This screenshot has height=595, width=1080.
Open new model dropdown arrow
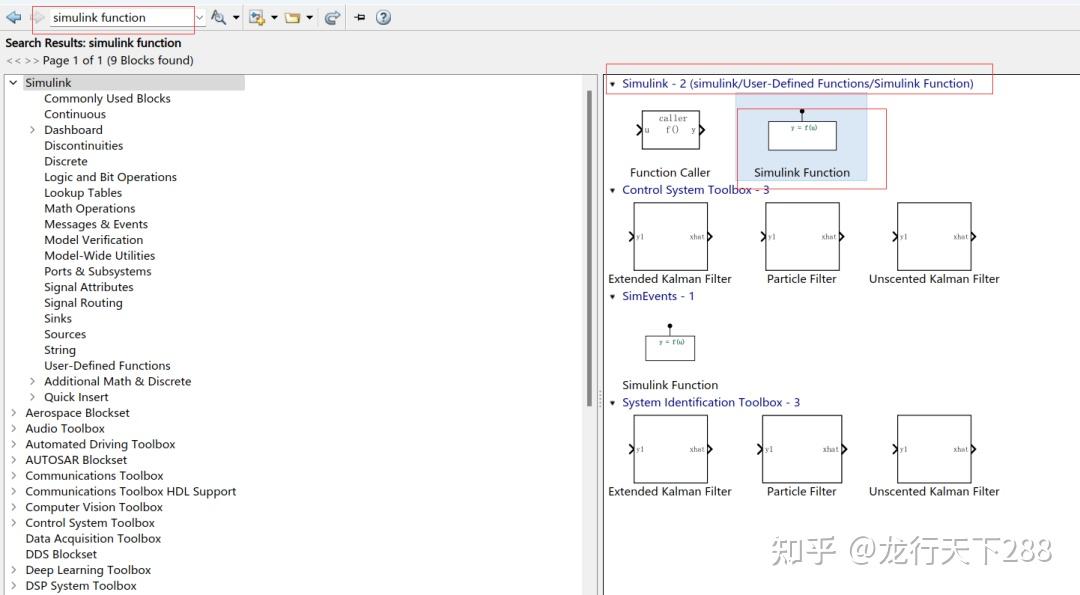(x=274, y=17)
